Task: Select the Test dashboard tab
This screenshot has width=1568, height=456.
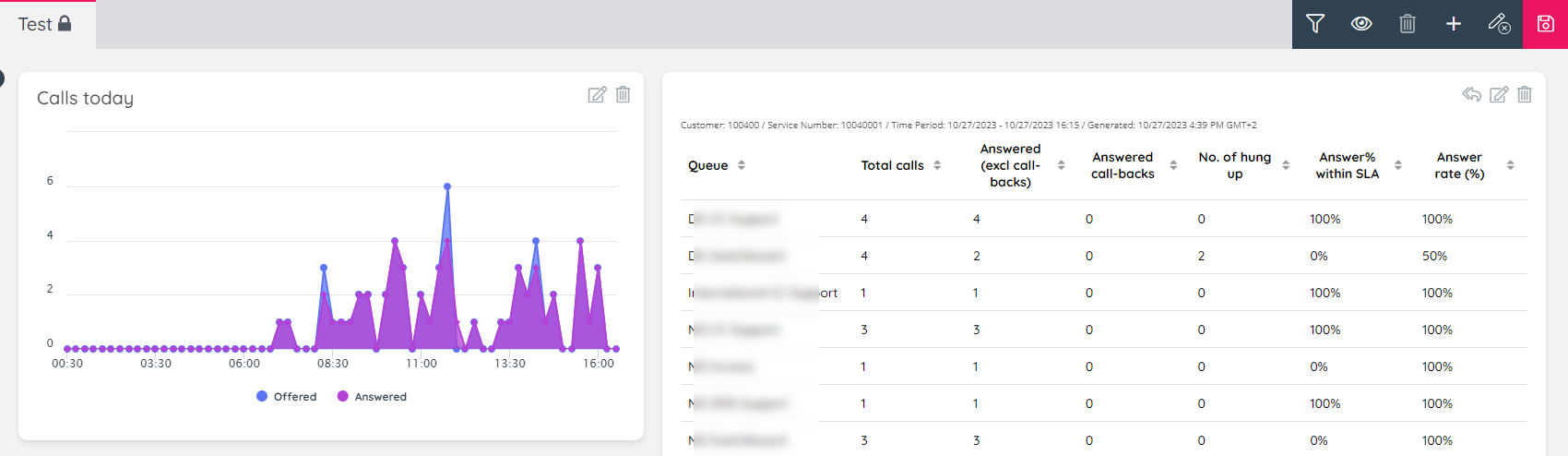Action: click(44, 24)
